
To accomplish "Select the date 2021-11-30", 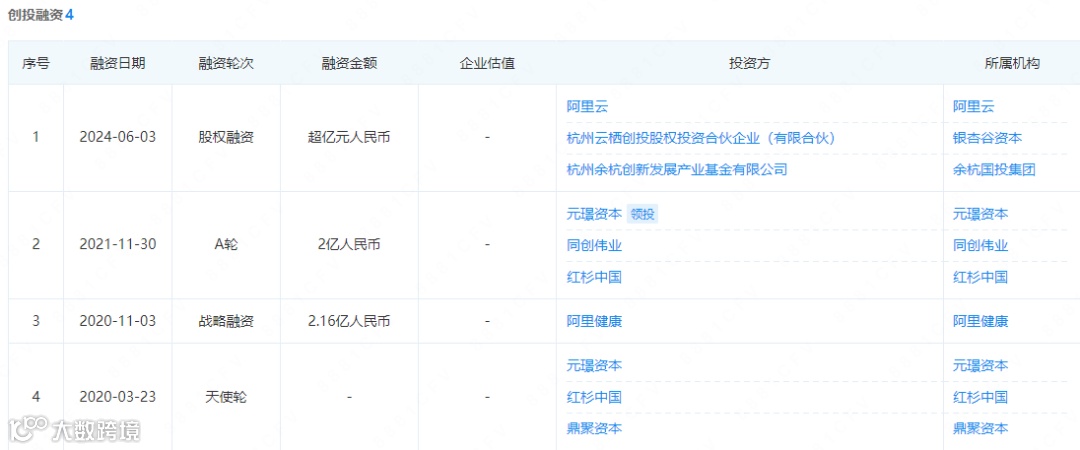I will [x=118, y=245].
